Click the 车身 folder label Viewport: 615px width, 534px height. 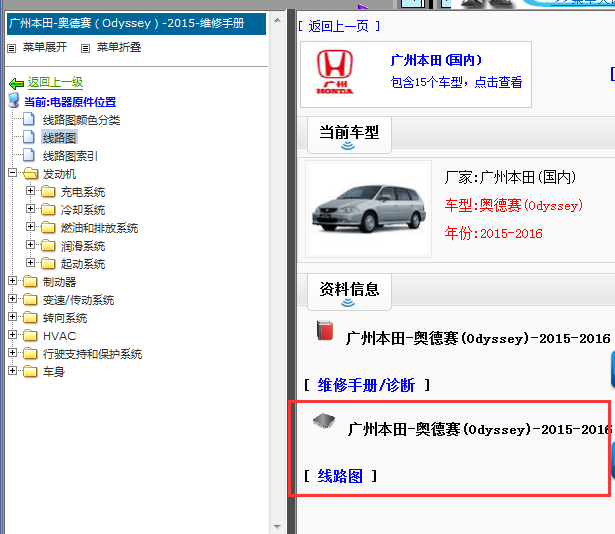[53, 372]
